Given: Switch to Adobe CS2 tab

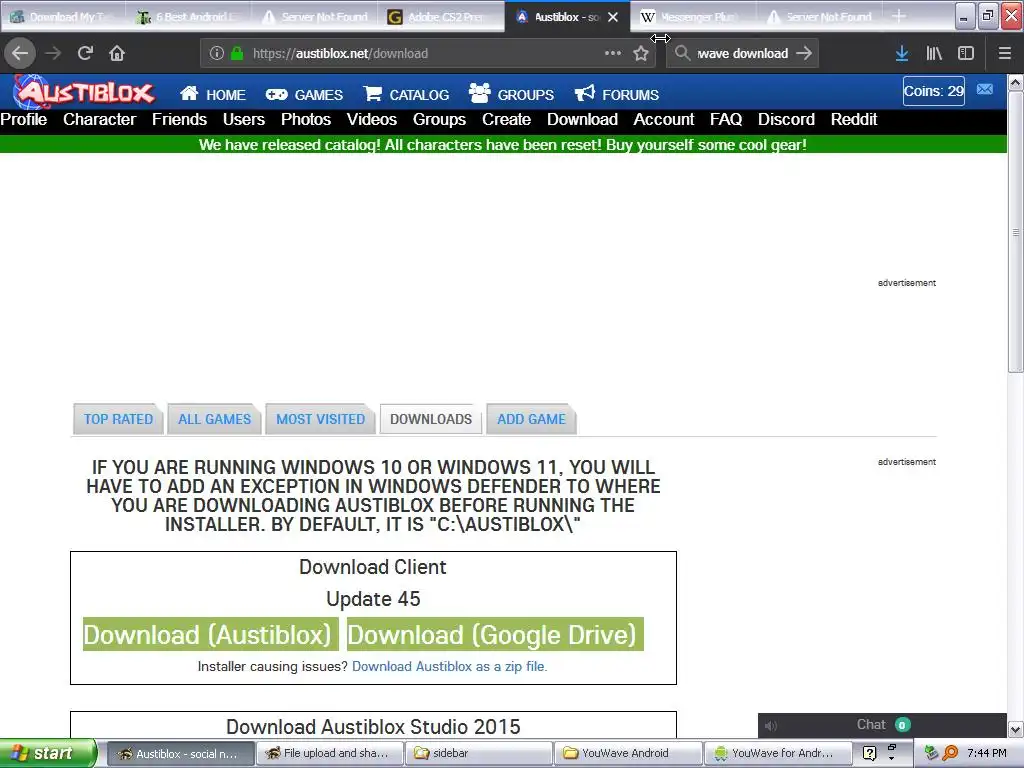Looking at the screenshot, I should [443, 17].
